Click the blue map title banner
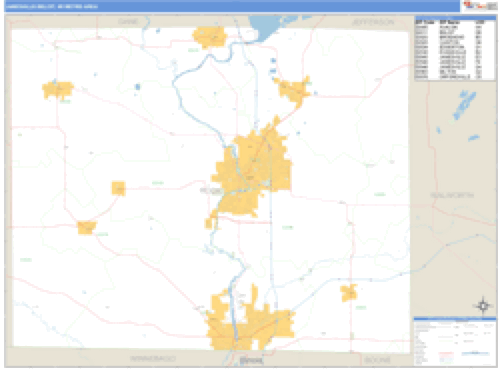 click(x=232, y=6)
